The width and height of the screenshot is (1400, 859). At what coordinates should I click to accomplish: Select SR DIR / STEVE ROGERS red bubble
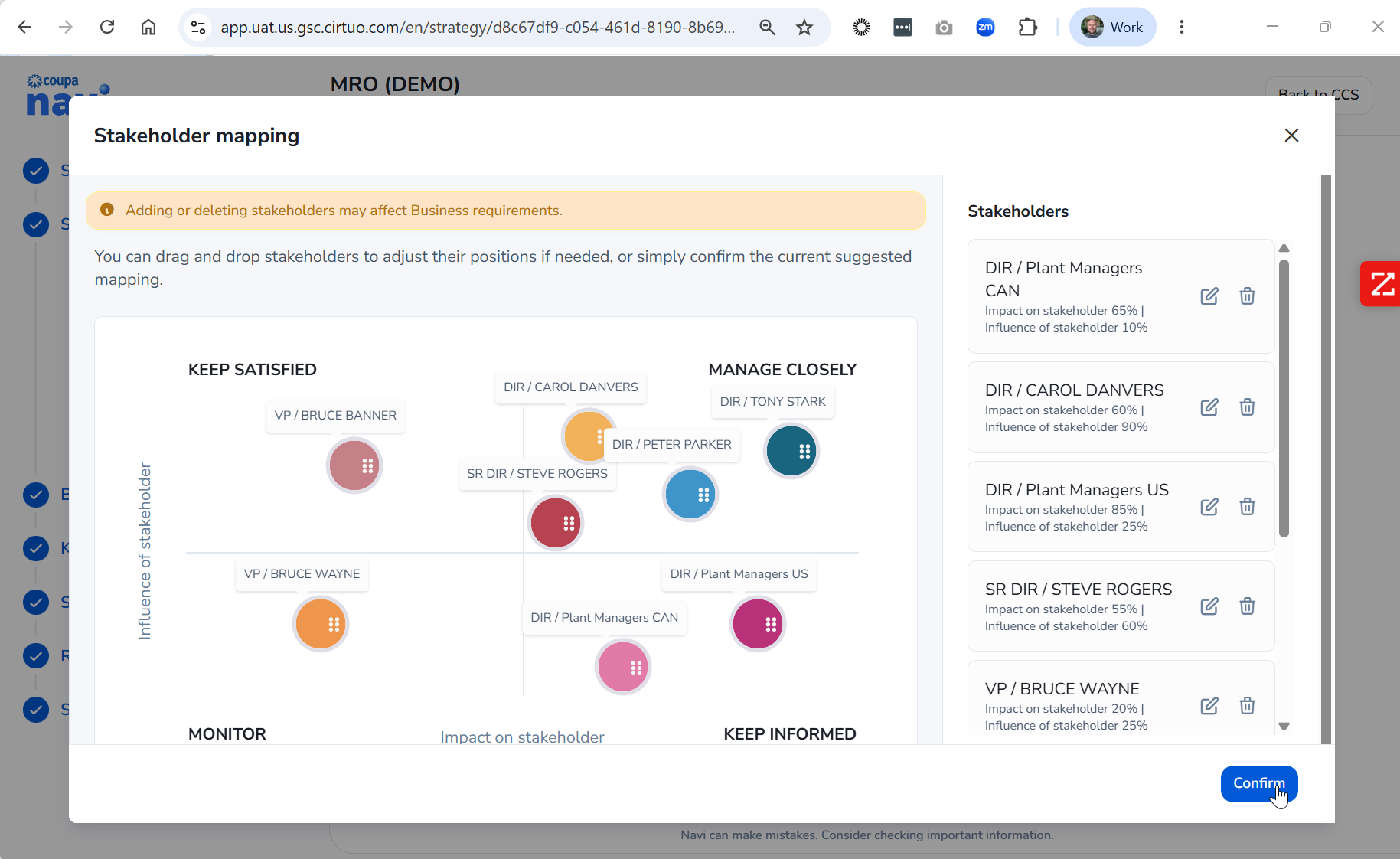[x=556, y=524]
